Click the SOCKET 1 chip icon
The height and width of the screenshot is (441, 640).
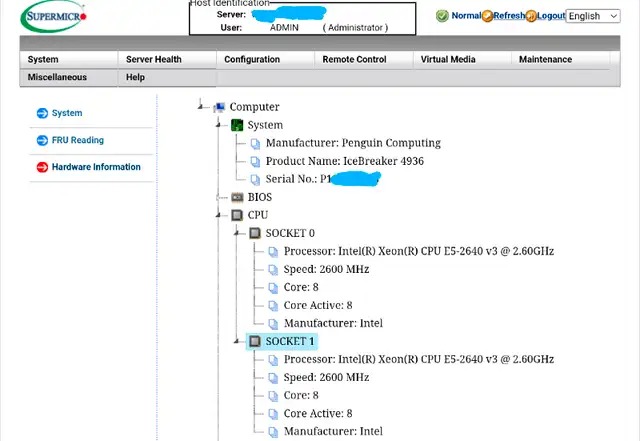255,341
